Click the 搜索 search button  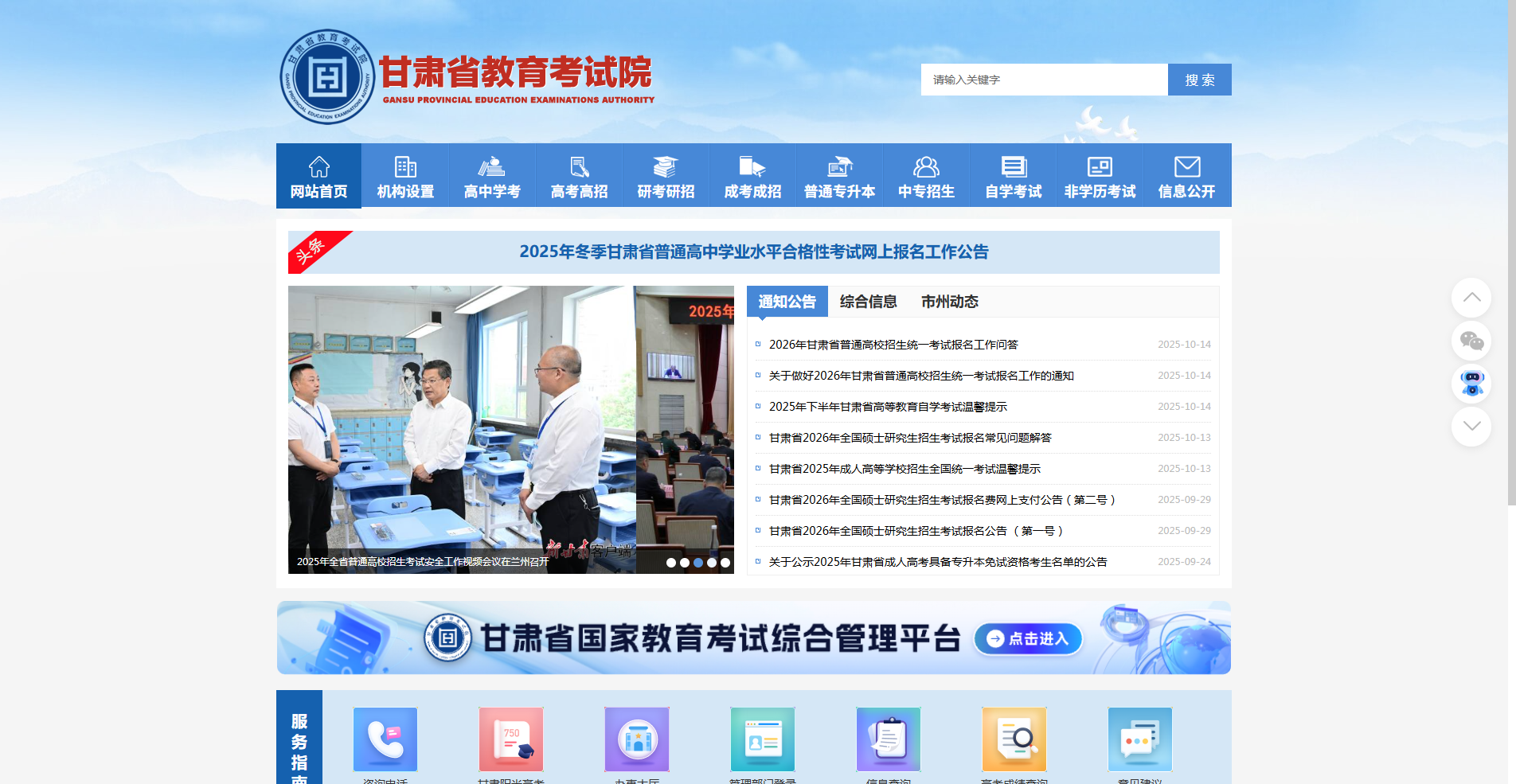[1199, 80]
